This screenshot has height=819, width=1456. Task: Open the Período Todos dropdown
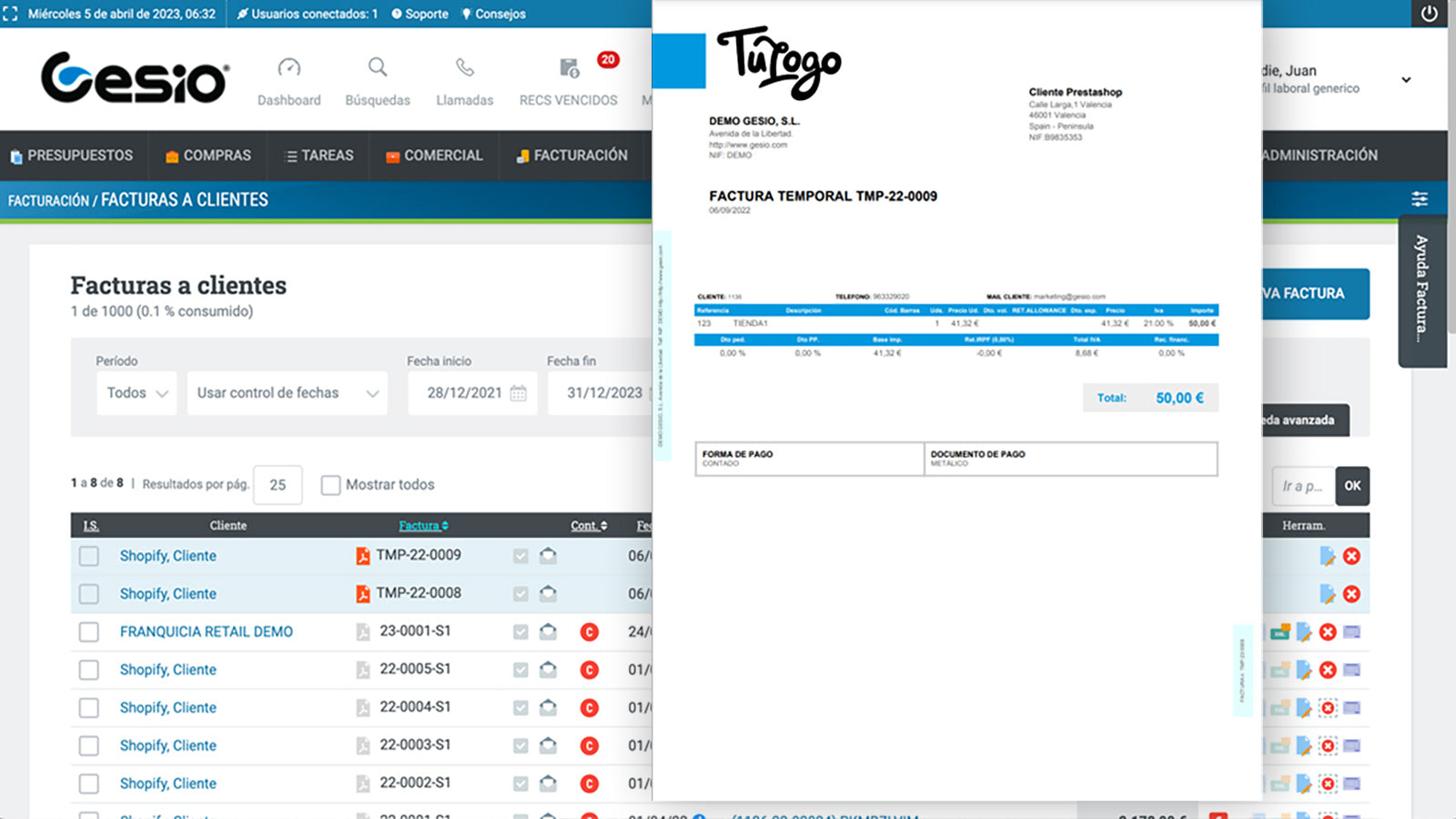click(136, 393)
